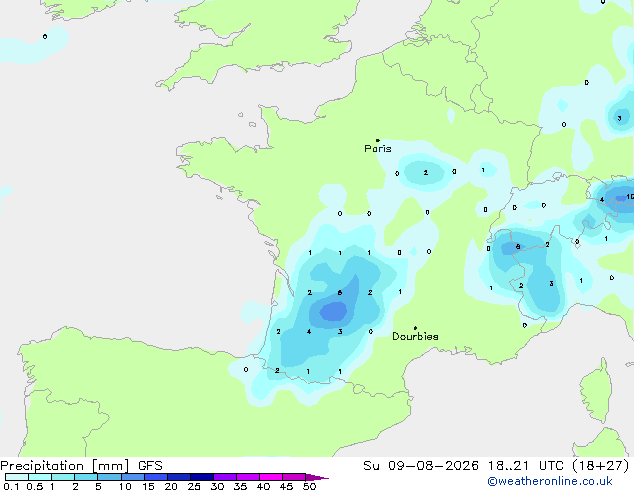Select the black dot marker above Dourbies

(415, 328)
